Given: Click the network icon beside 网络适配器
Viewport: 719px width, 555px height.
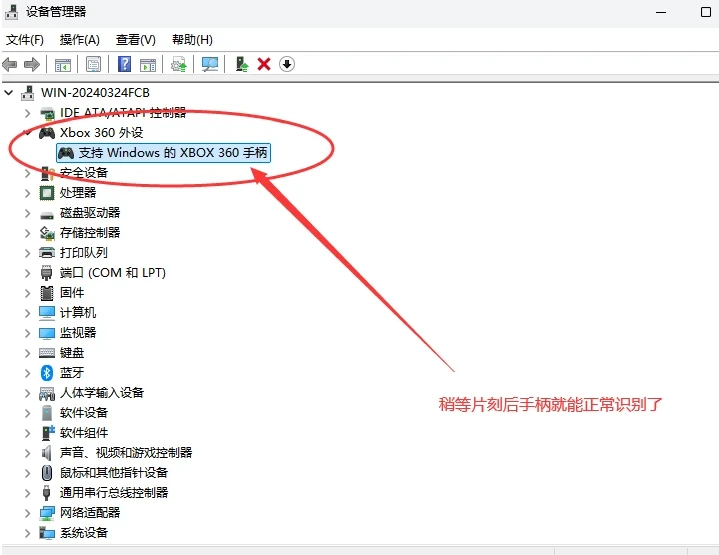Looking at the screenshot, I should [x=47, y=513].
